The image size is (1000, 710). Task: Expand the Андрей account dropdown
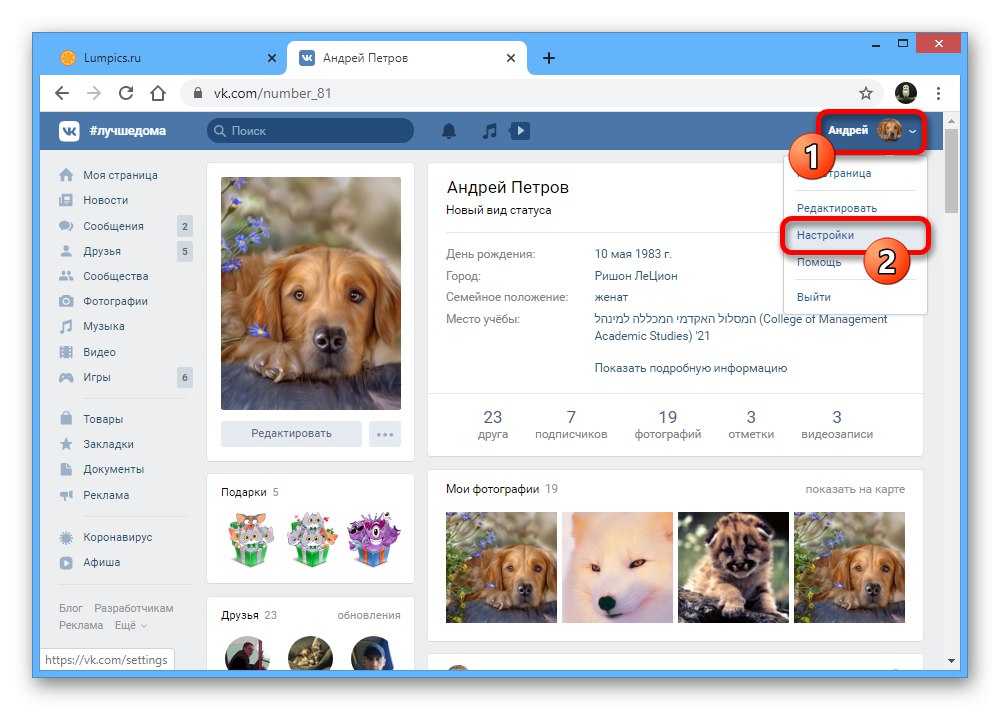coord(872,130)
